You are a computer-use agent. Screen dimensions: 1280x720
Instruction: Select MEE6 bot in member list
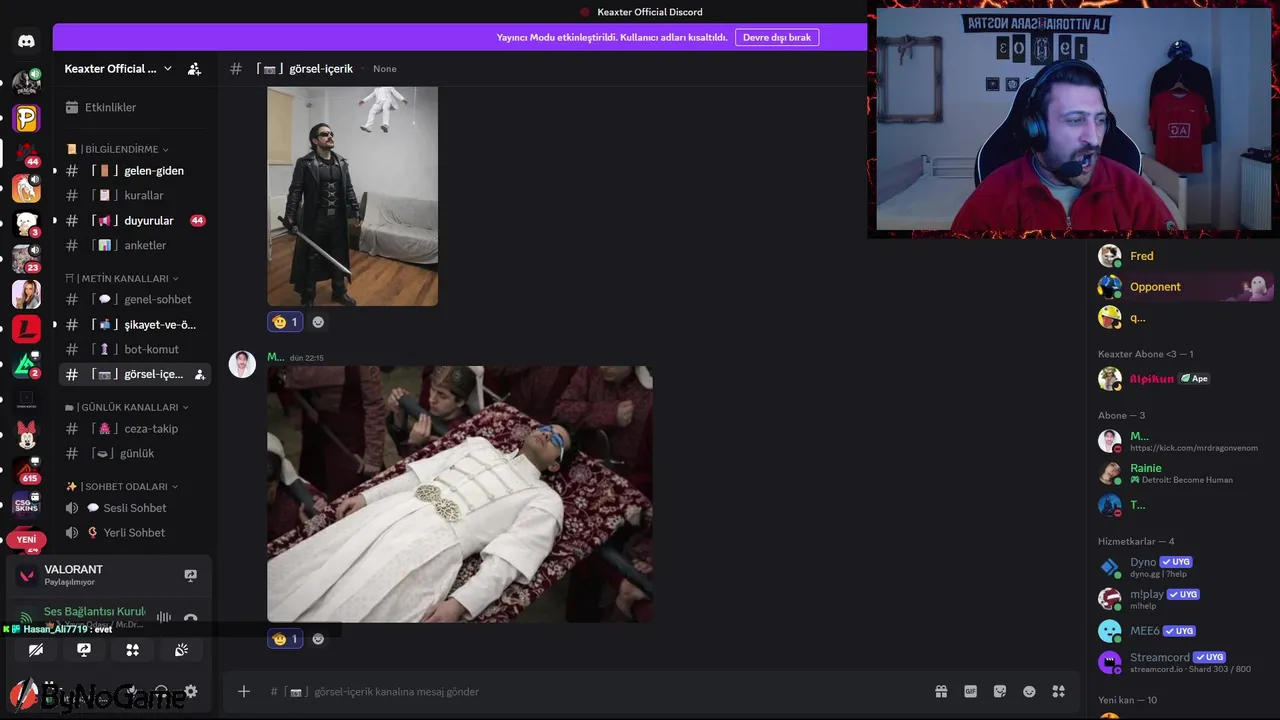coord(1184,631)
